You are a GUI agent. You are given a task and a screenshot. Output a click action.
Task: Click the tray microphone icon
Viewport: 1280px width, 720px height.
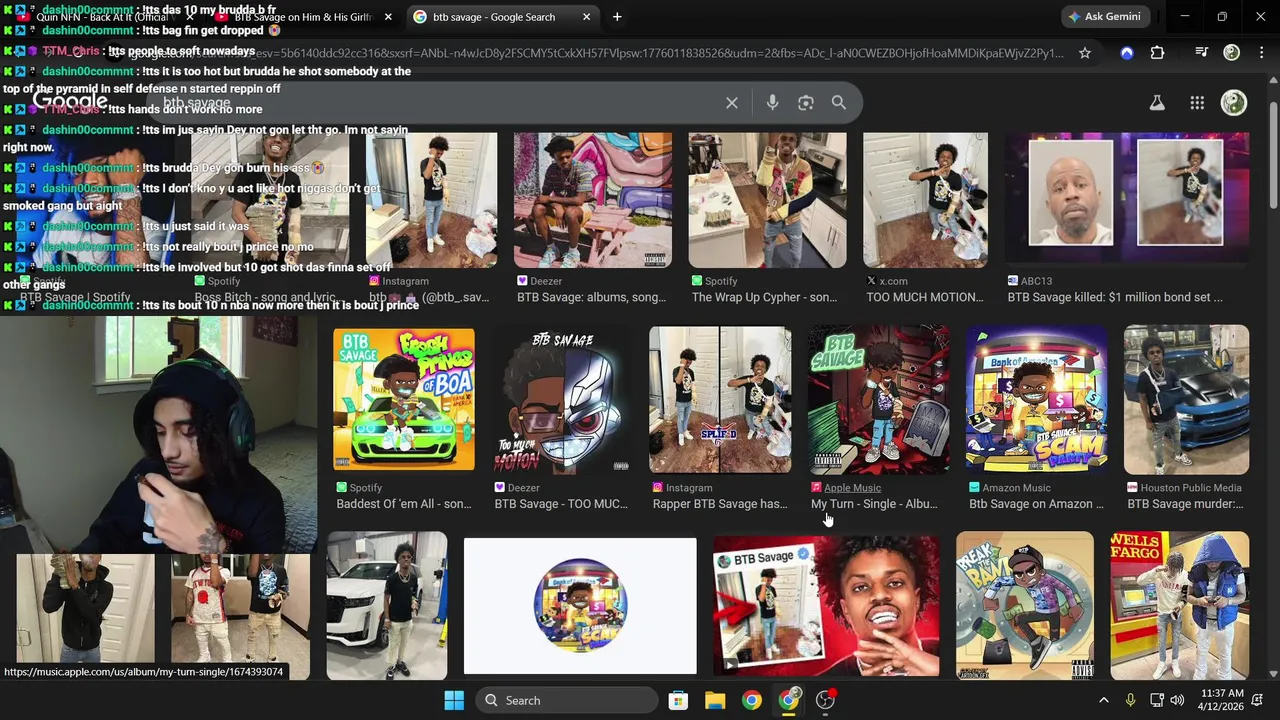(1130, 700)
